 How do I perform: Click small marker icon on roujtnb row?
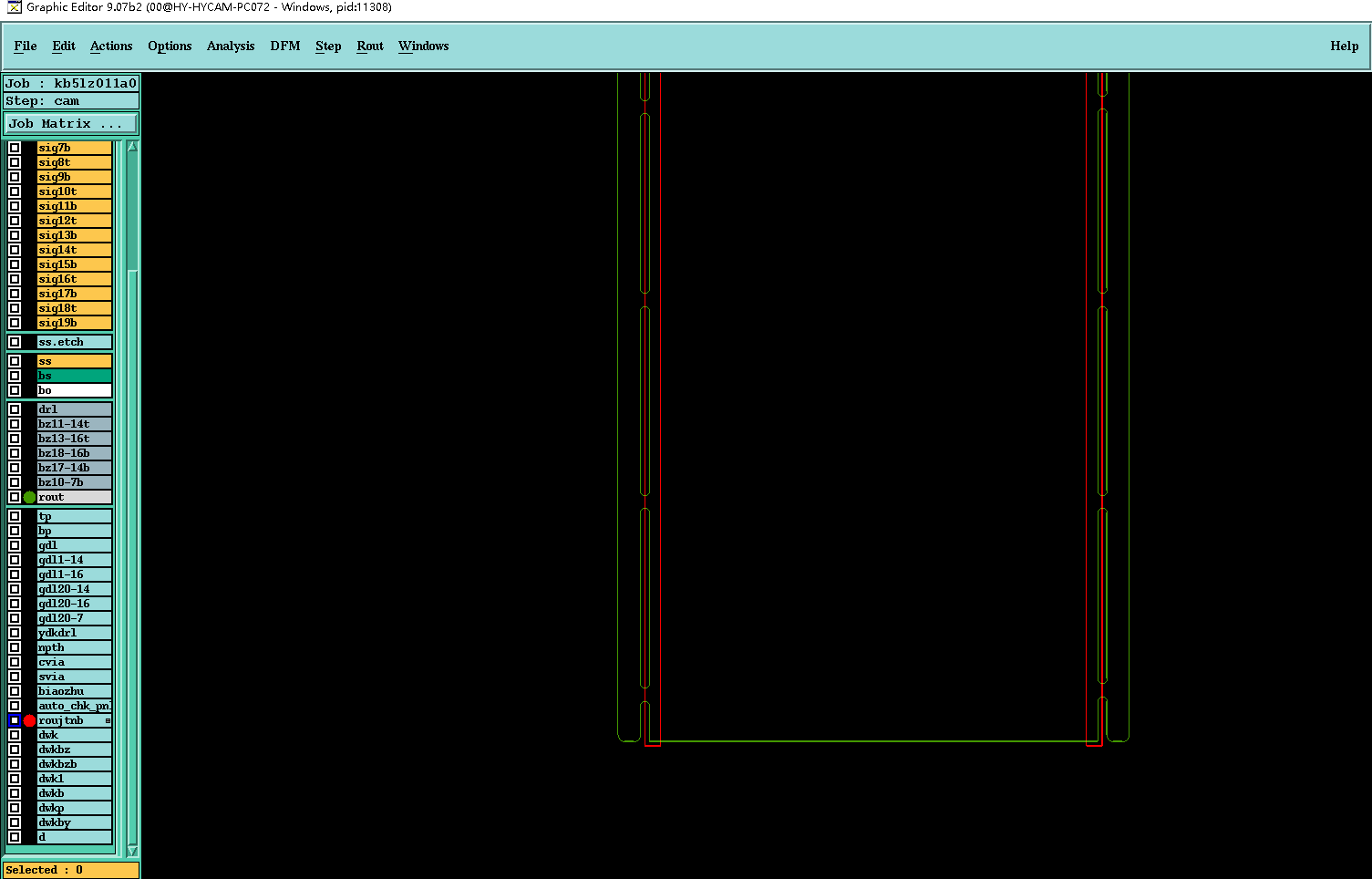coord(108,720)
